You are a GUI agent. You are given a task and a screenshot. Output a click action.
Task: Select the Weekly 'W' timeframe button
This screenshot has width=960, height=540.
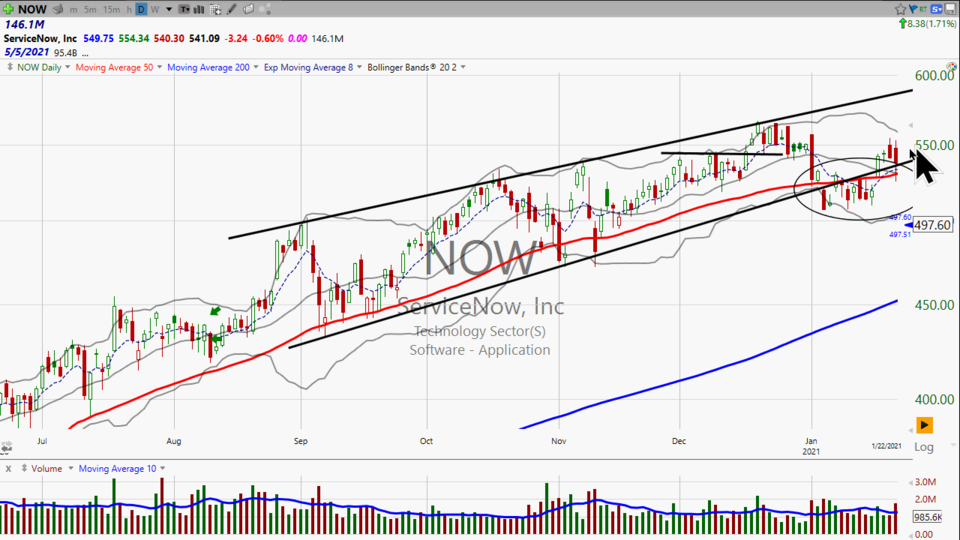point(155,10)
